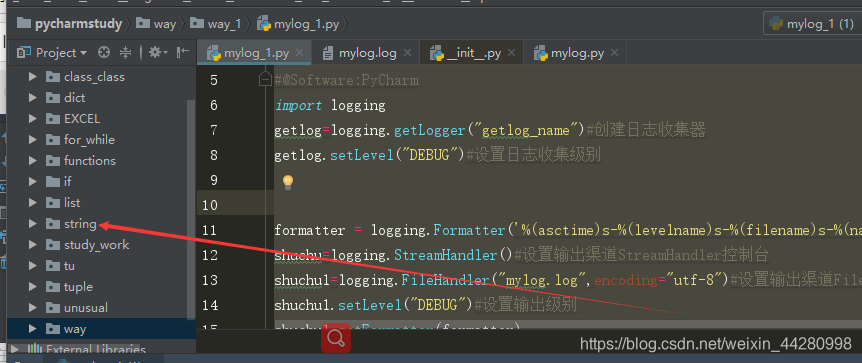This screenshot has width=862, height=363.
Task: Expand the functions folder
Action: coord(32,160)
